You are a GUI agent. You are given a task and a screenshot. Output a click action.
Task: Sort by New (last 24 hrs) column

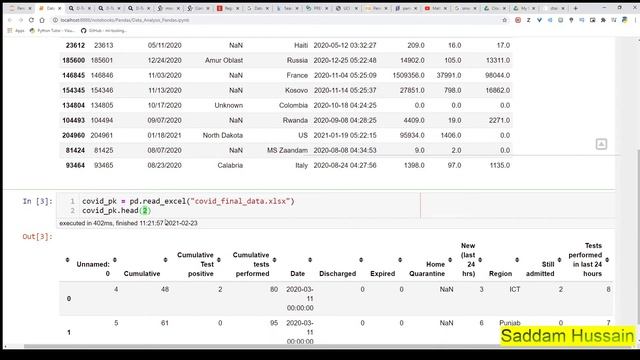coord(480,260)
